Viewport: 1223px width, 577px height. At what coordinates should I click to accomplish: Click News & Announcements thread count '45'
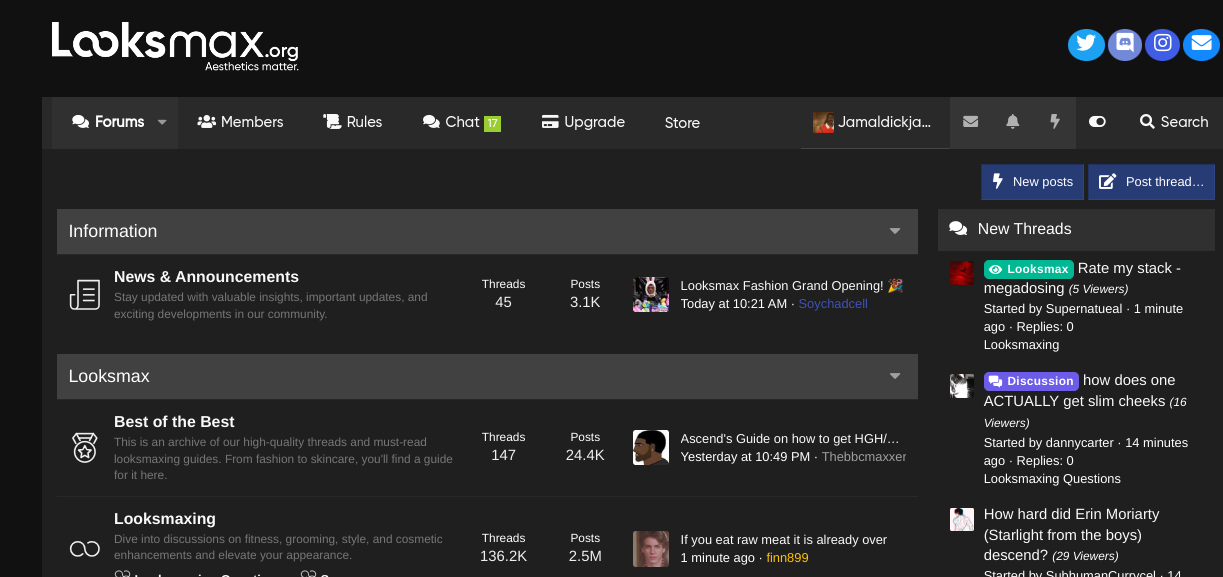pyautogui.click(x=503, y=302)
